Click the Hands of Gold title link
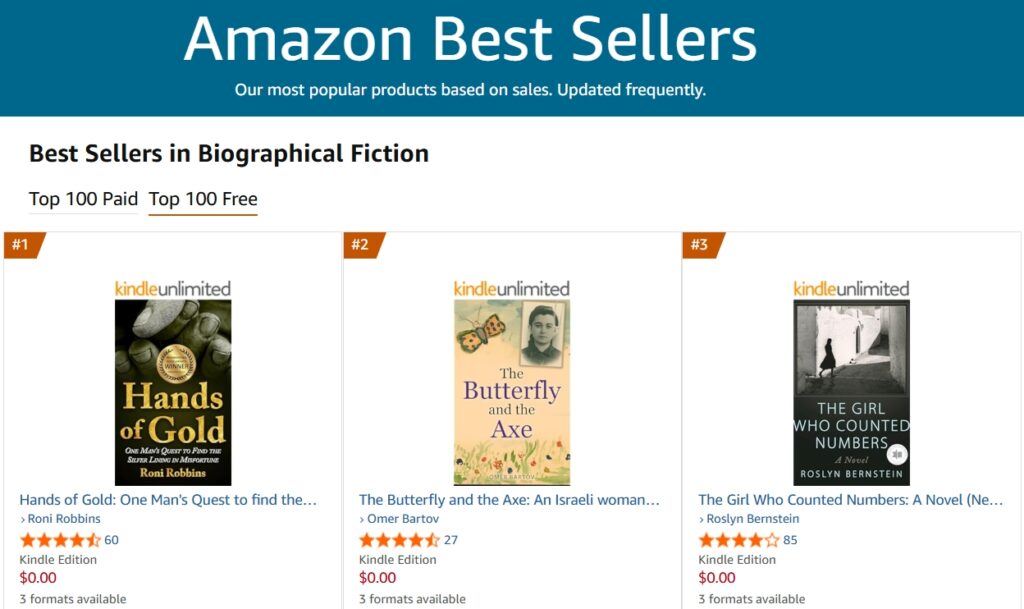 (168, 499)
